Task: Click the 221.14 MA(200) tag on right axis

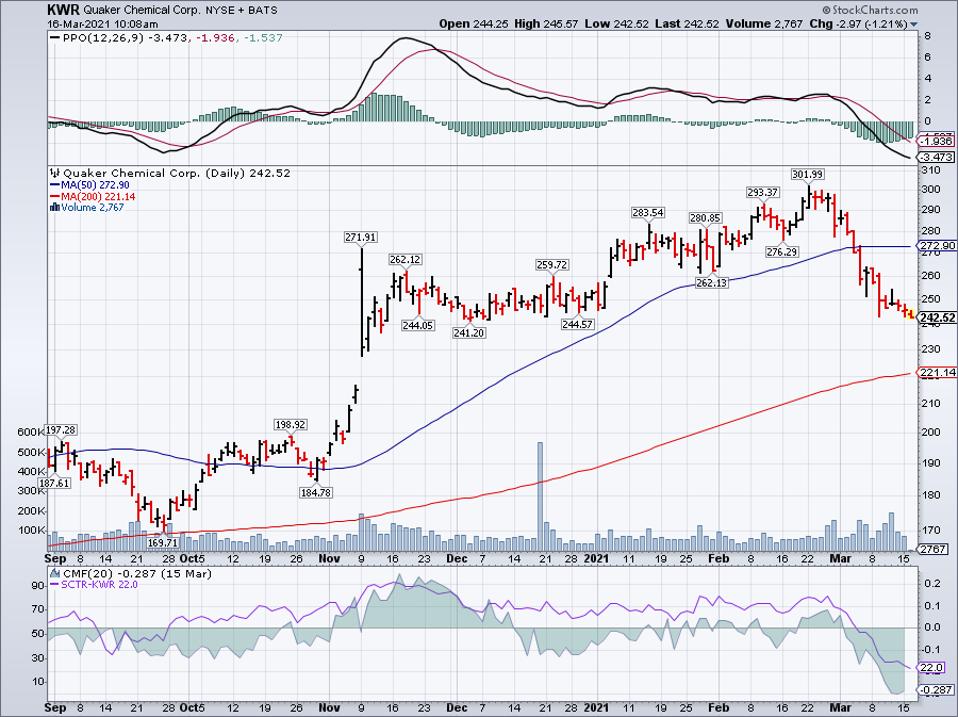Action: coord(936,373)
